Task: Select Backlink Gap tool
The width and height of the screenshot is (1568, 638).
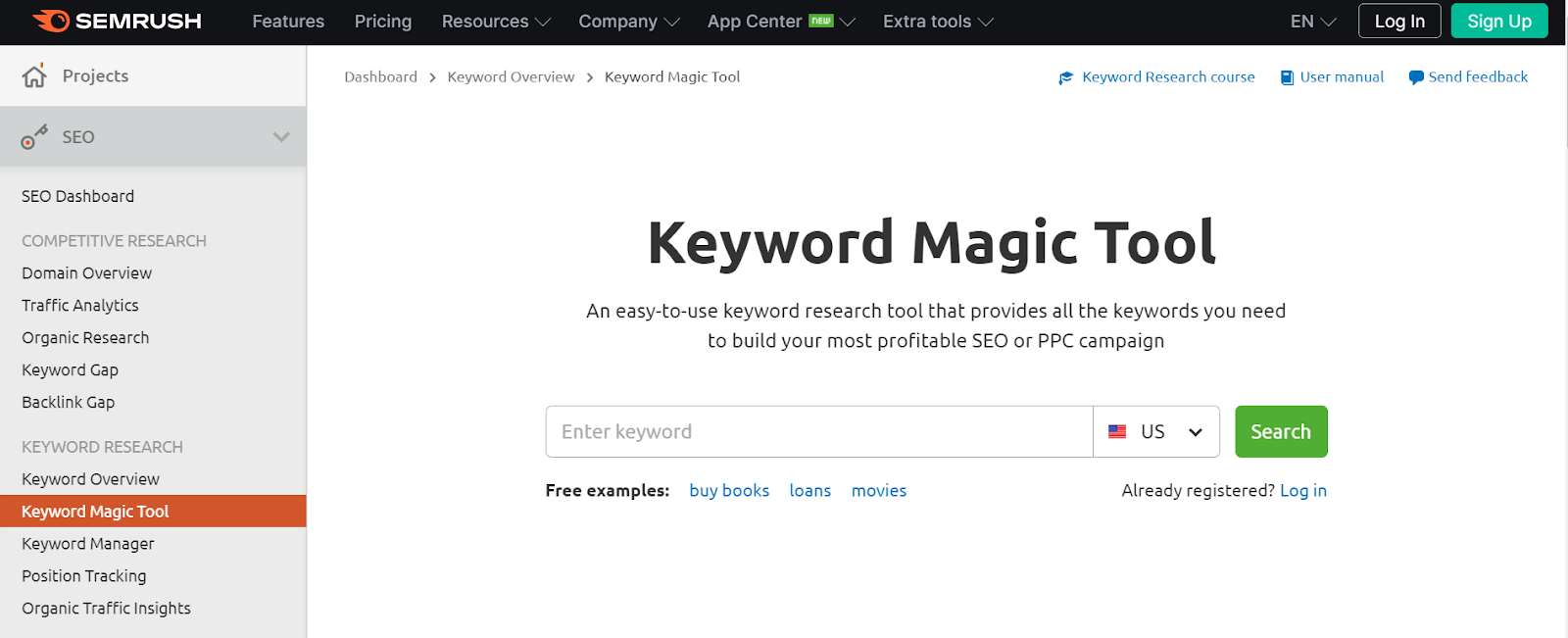Action: pyautogui.click(x=69, y=403)
